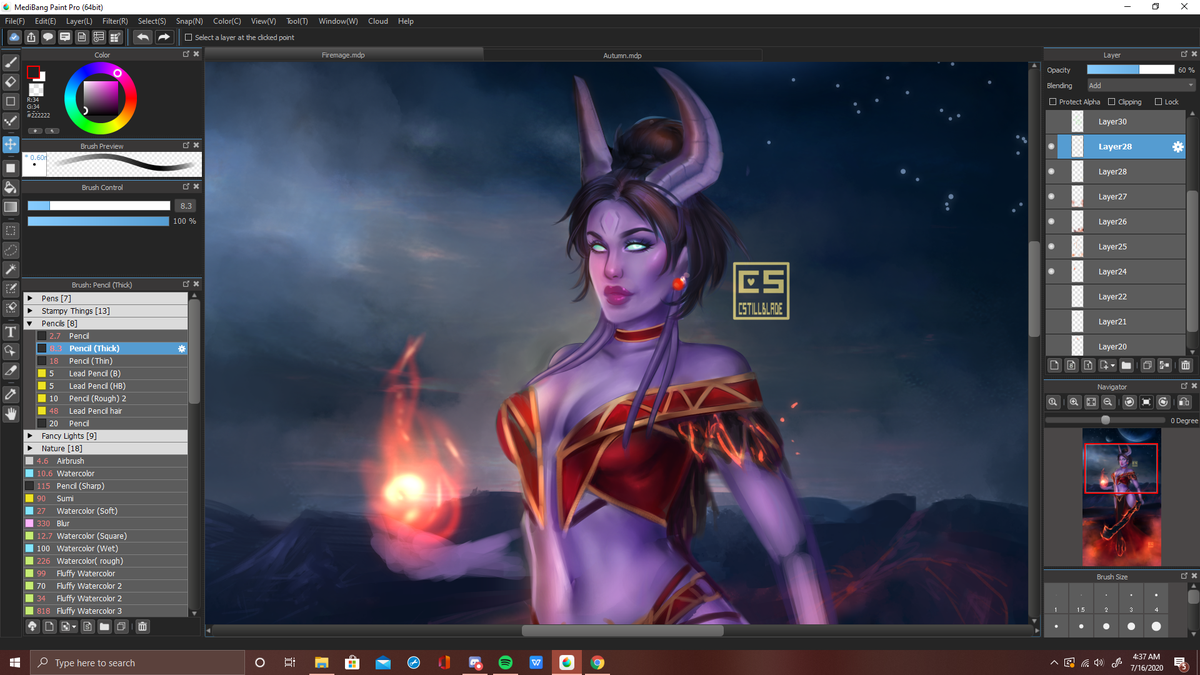Hide Layer25 via visibility dot
Image resolution: width=1200 pixels, height=675 pixels.
(x=1051, y=247)
